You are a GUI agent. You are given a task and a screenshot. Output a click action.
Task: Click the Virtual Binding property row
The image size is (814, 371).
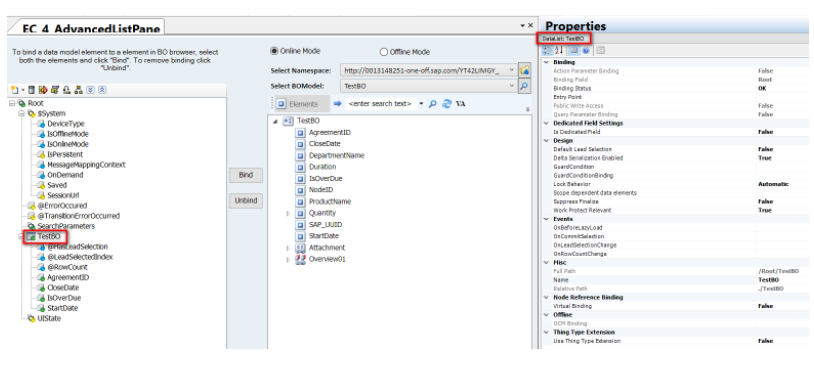[x=676, y=306]
